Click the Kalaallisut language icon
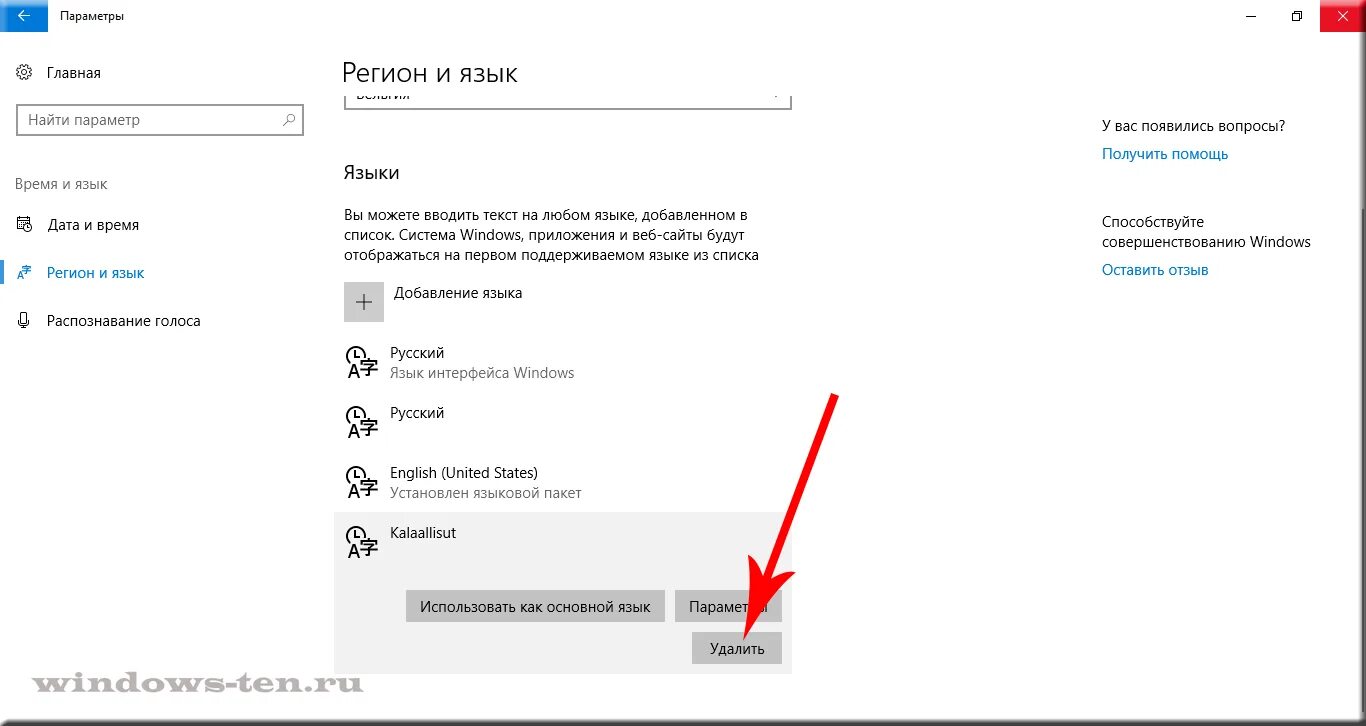1366x726 pixels. 361,542
